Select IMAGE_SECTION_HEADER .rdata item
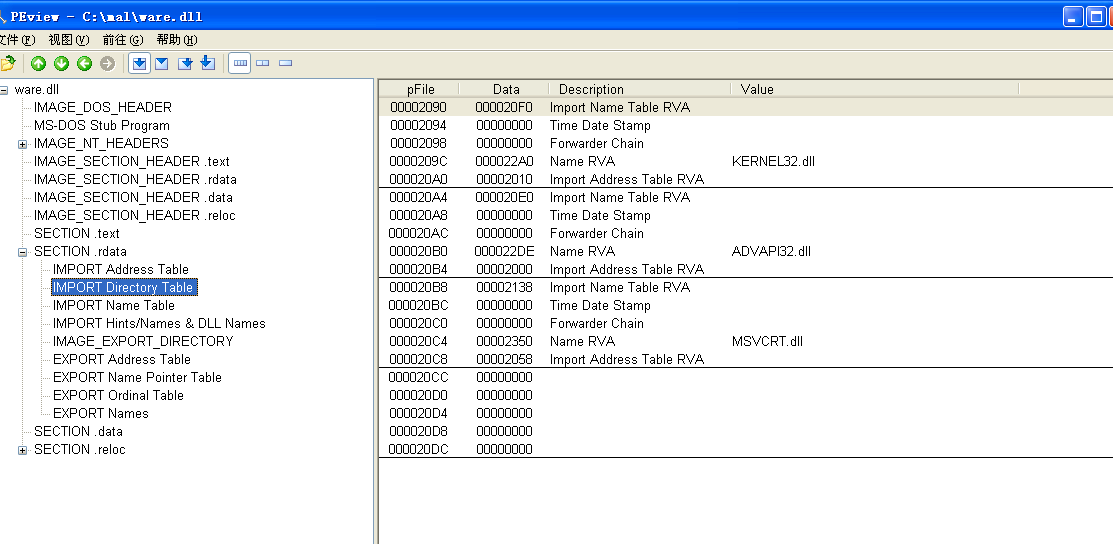The height and width of the screenshot is (544, 1113). coord(135,180)
